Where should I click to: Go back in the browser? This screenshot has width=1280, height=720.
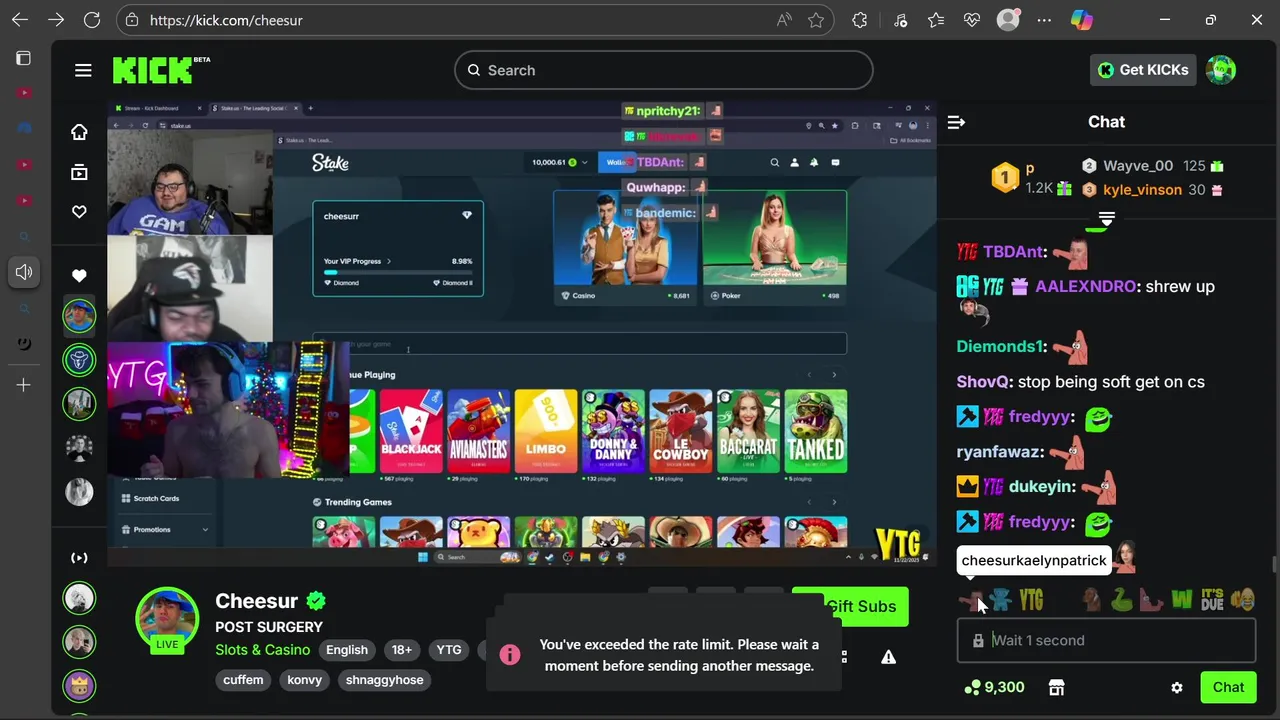pyautogui.click(x=20, y=20)
